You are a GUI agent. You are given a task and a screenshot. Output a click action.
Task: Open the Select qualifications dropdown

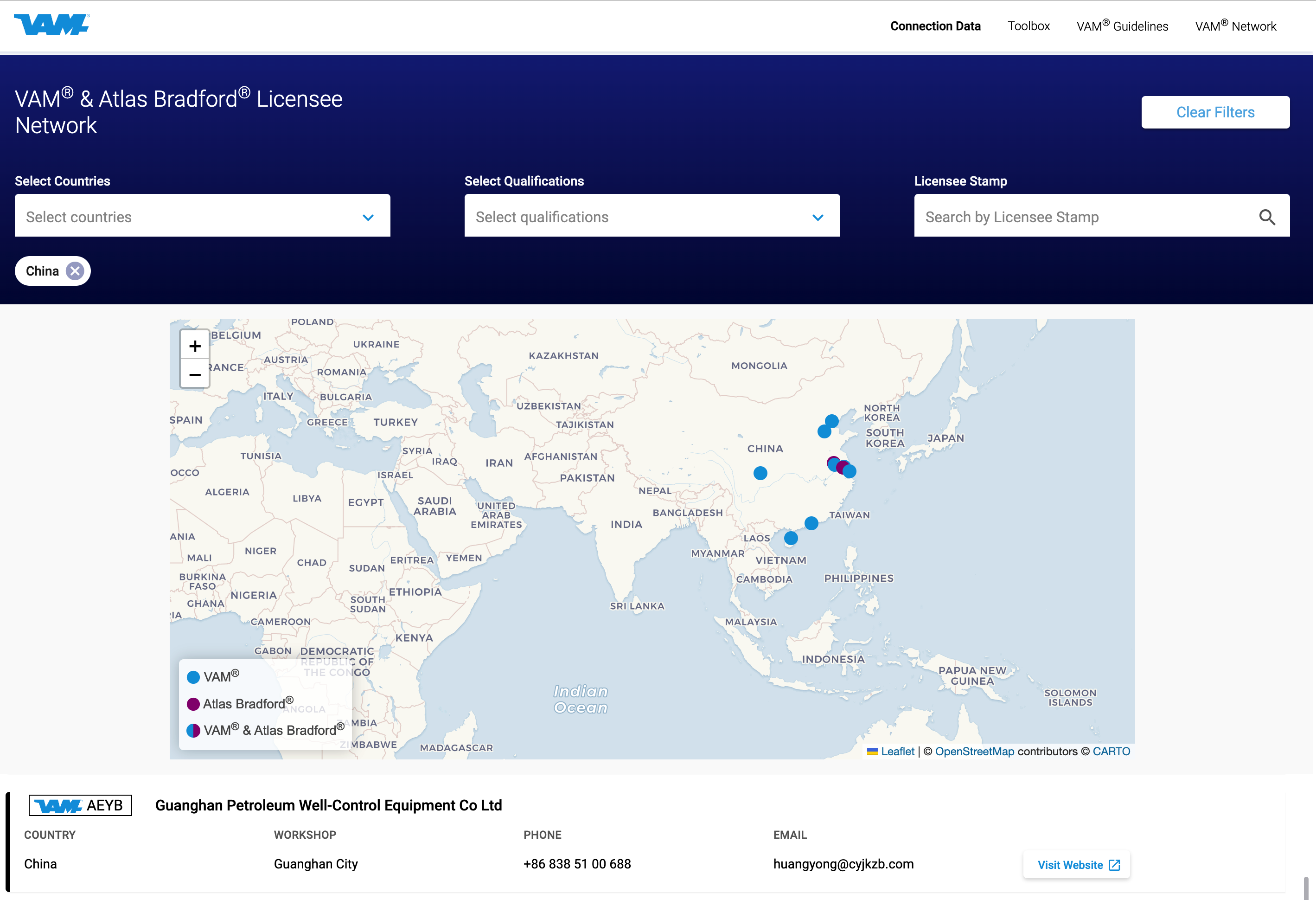pos(652,216)
